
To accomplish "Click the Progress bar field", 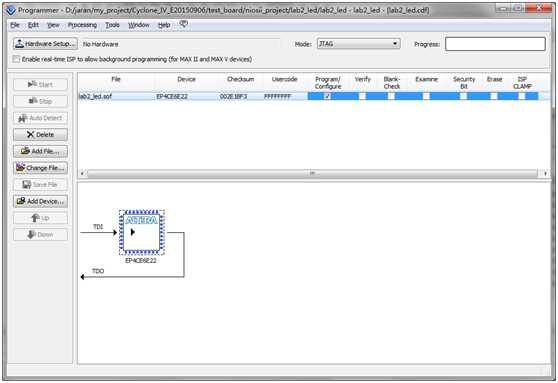I will [x=495, y=44].
